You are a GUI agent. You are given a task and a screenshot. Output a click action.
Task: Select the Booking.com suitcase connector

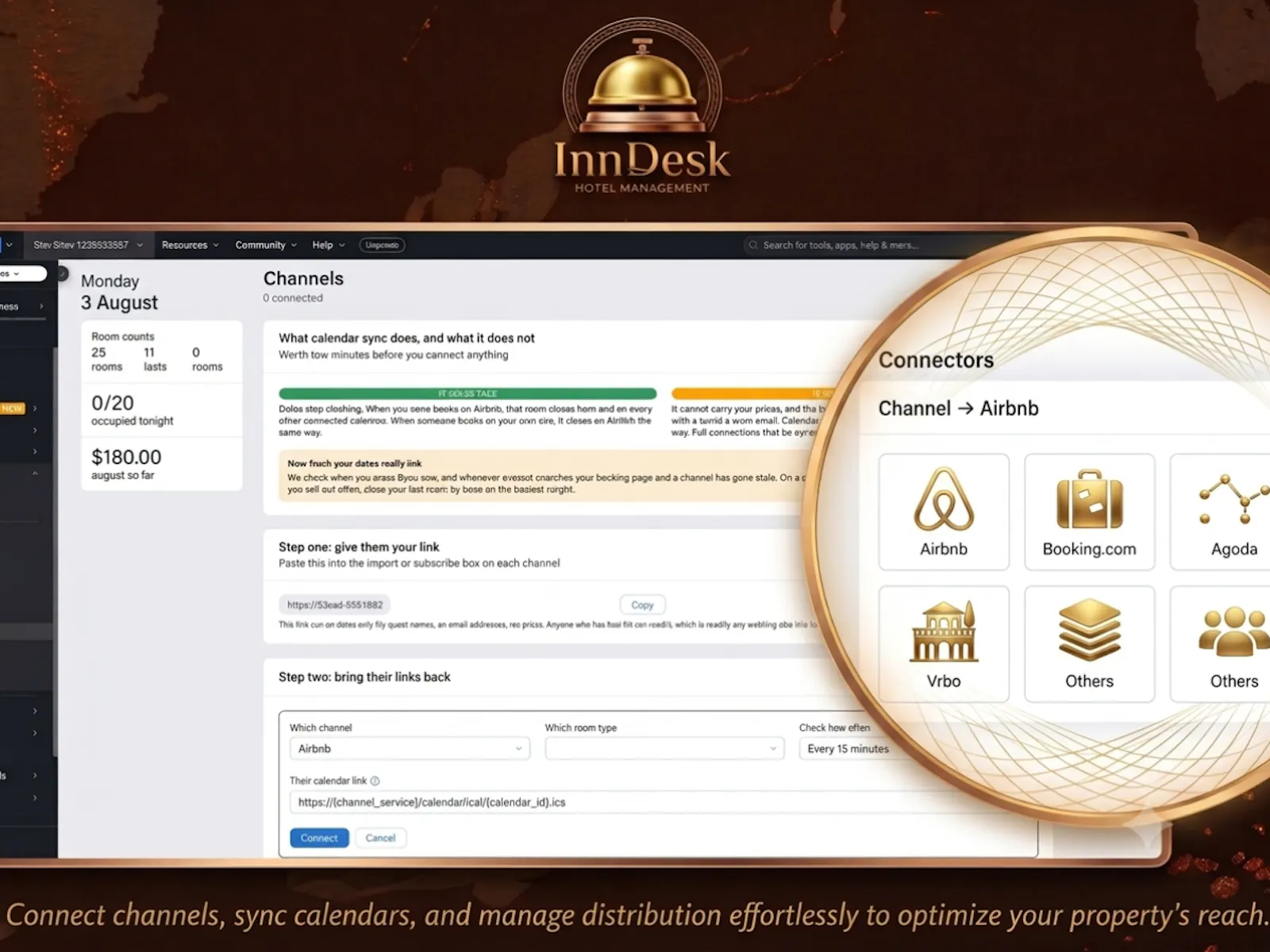(x=1089, y=512)
